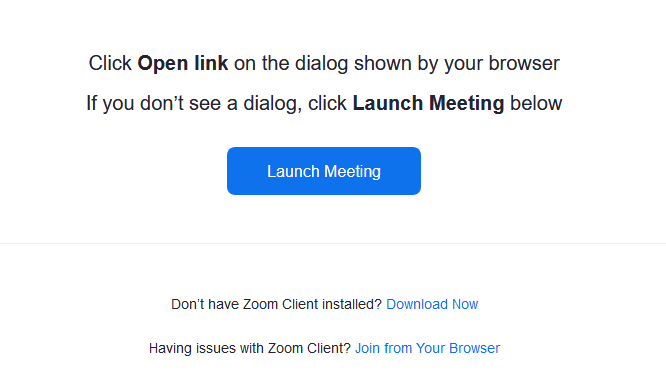Click 'Having issues with Zoom Client?' text
The height and width of the screenshot is (383, 666).
[x=250, y=348]
